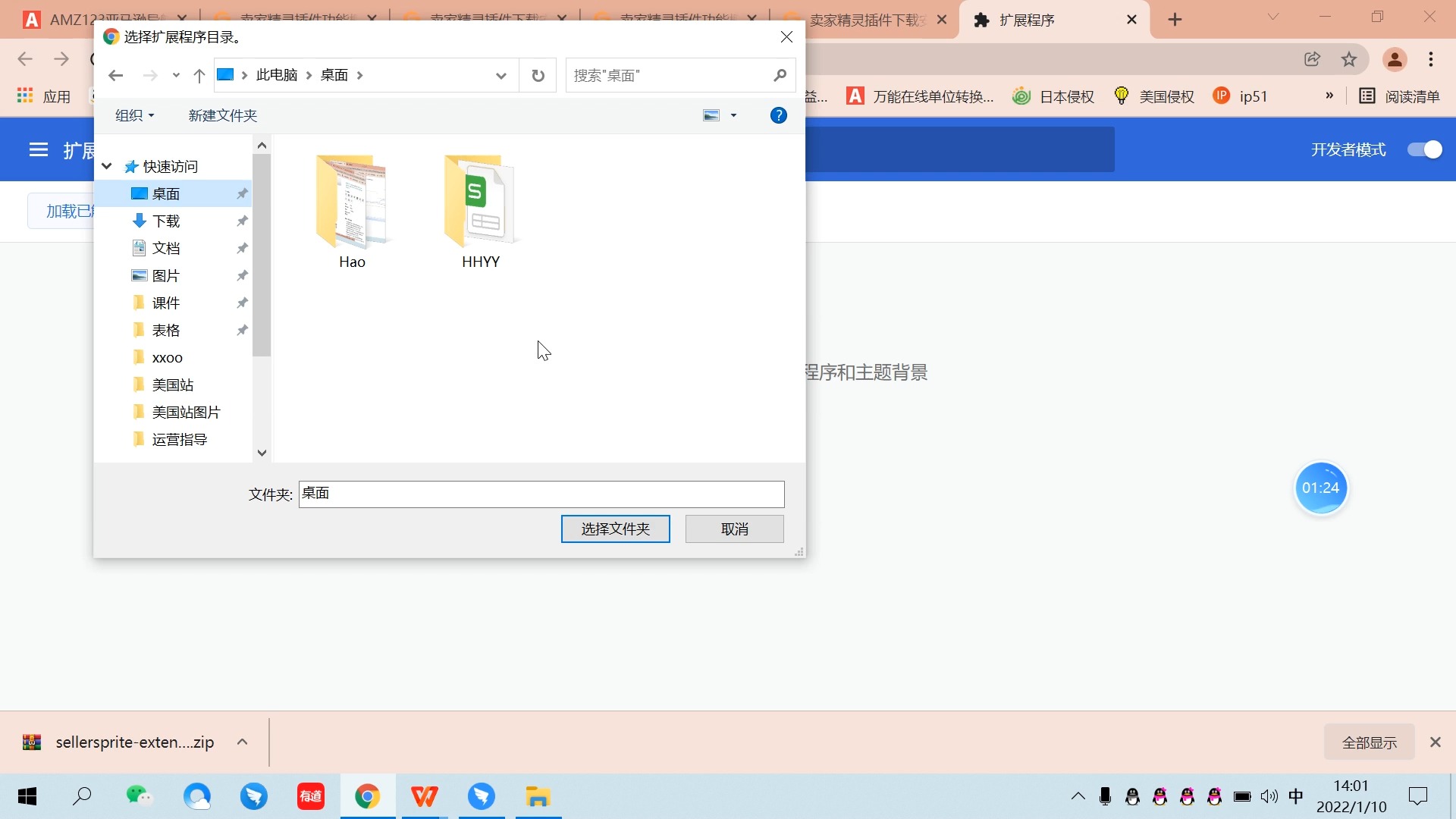Open Windows taskbar search
The height and width of the screenshot is (819, 1456).
click(x=82, y=796)
